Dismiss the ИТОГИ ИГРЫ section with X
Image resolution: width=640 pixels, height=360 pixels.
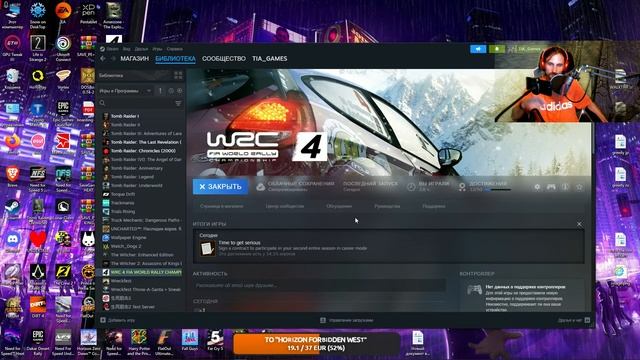(x=579, y=224)
